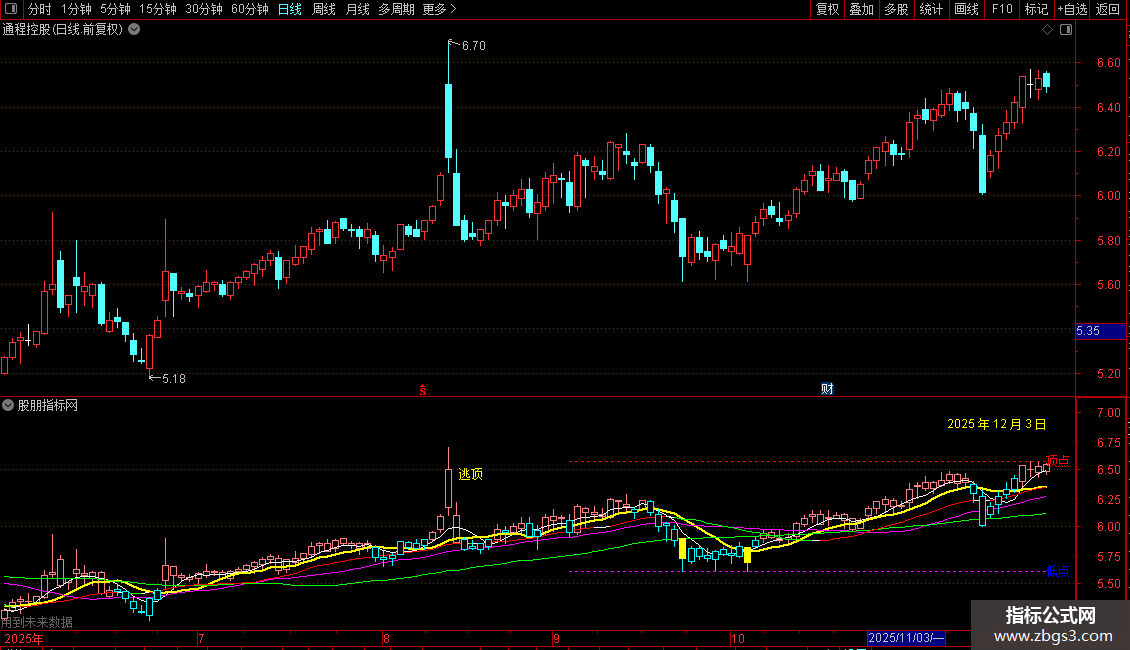Click the 复权 adjustment button
This screenshot has height=650, width=1130.
coord(827,9)
